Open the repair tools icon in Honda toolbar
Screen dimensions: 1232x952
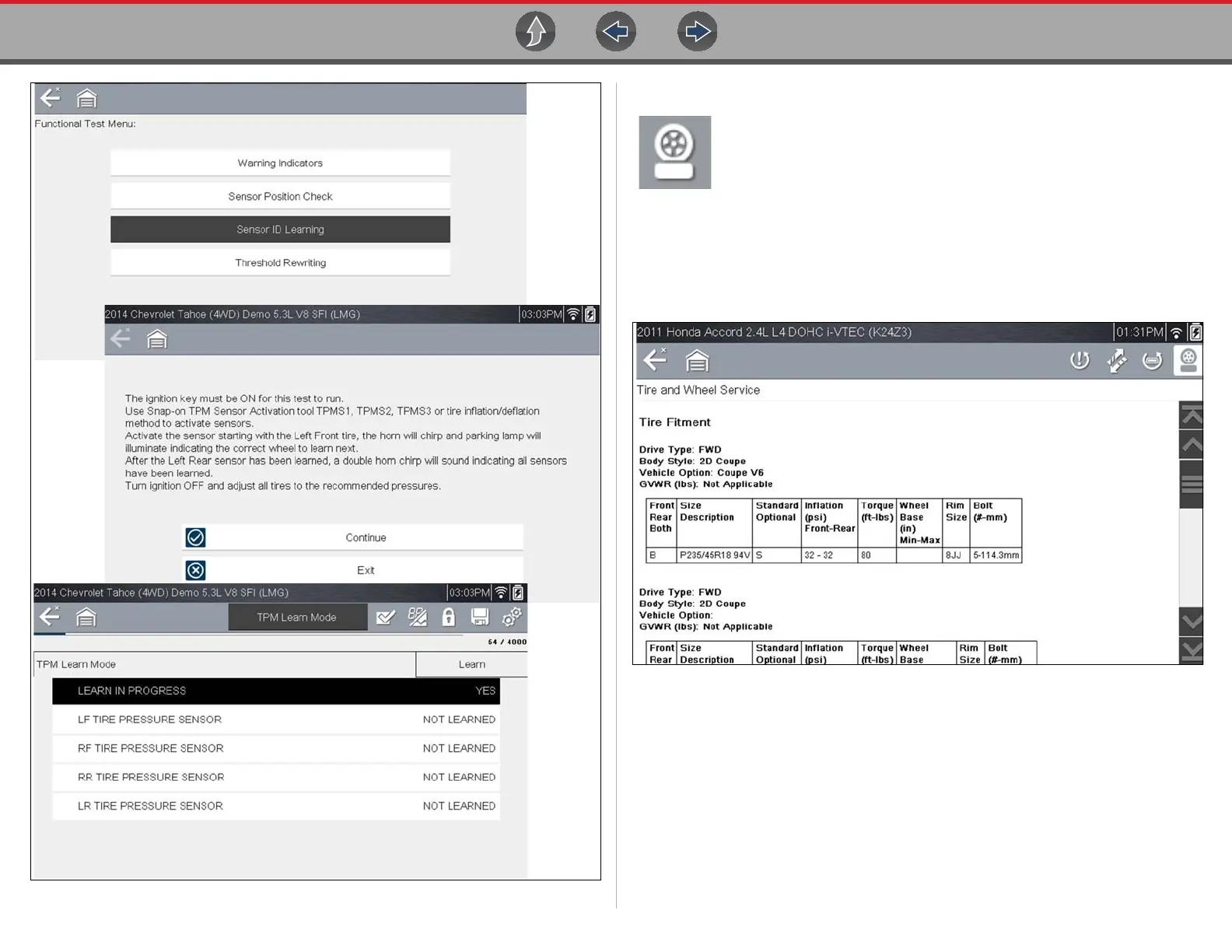pos(1116,360)
